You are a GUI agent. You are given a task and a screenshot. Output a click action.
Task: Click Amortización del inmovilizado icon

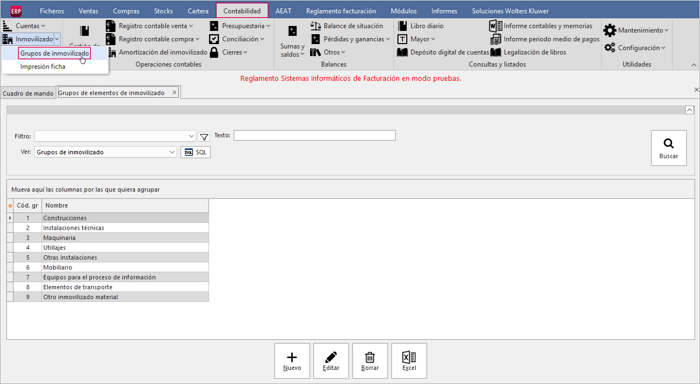coord(112,53)
